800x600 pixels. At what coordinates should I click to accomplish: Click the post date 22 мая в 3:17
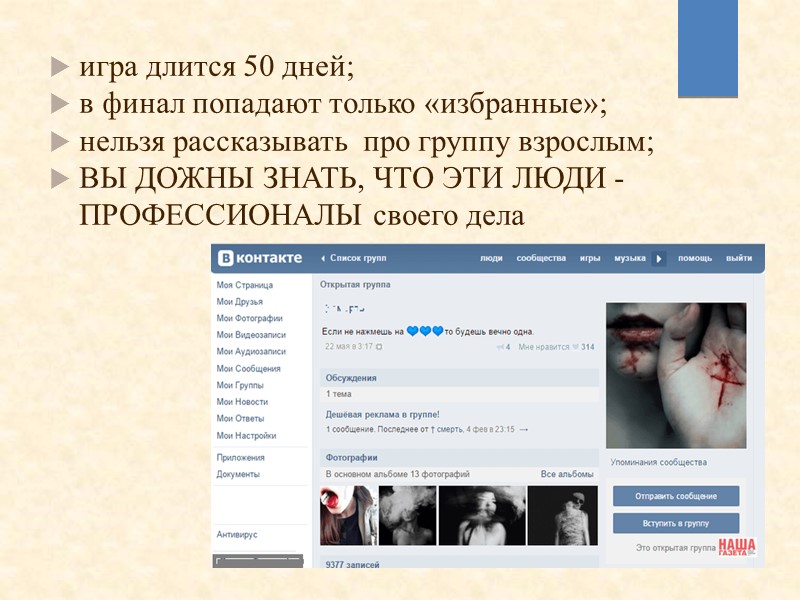click(348, 346)
